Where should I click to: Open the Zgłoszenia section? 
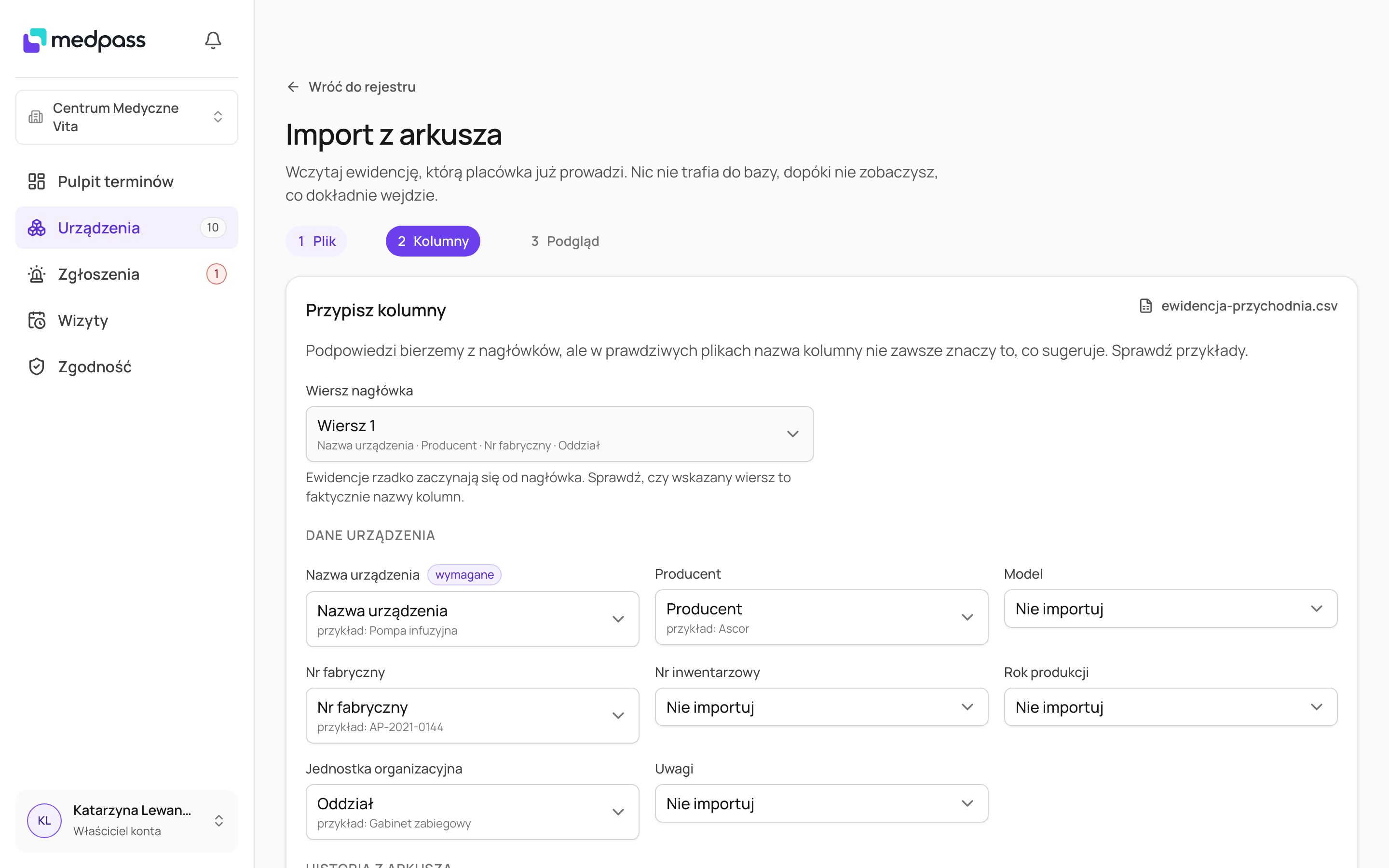[127, 274]
